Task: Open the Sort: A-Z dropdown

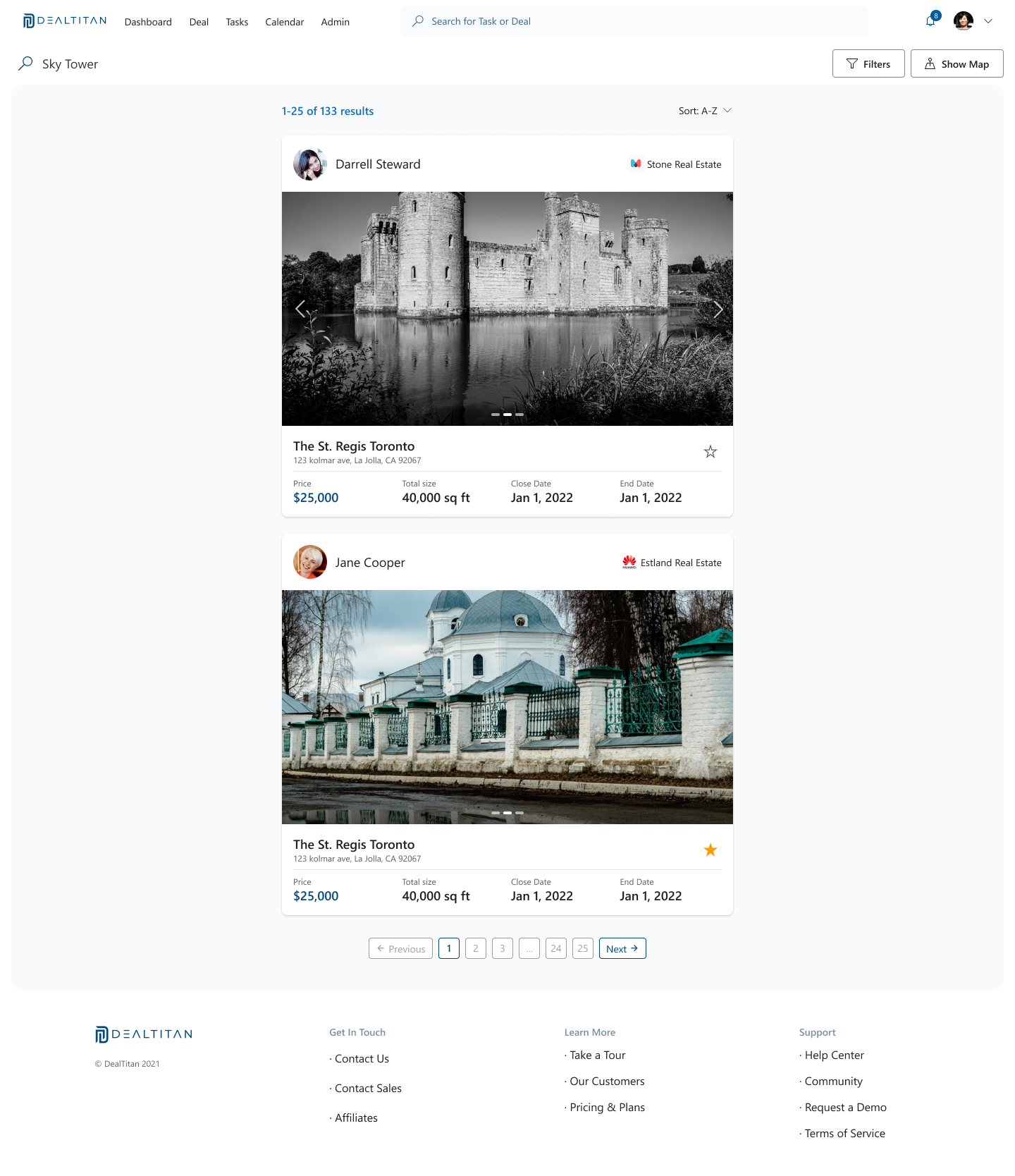Action: click(x=705, y=111)
